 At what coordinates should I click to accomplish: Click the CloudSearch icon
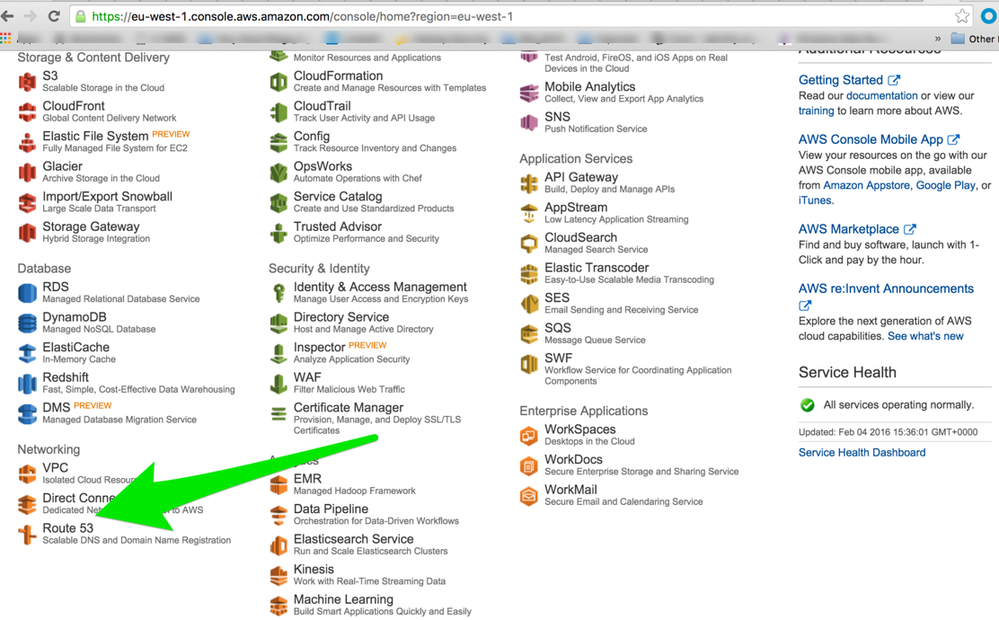pyautogui.click(x=529, y=243)
